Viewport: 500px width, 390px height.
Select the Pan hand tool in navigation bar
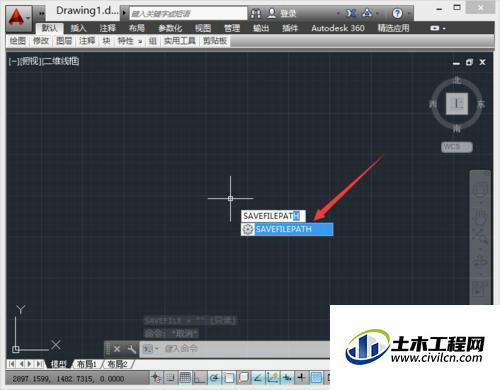pos(480,216)
